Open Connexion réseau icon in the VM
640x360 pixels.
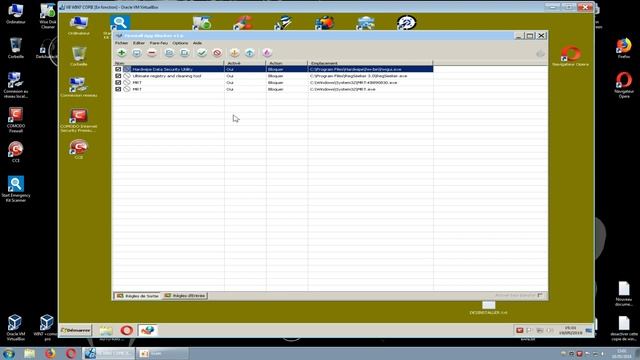point(78,87)
